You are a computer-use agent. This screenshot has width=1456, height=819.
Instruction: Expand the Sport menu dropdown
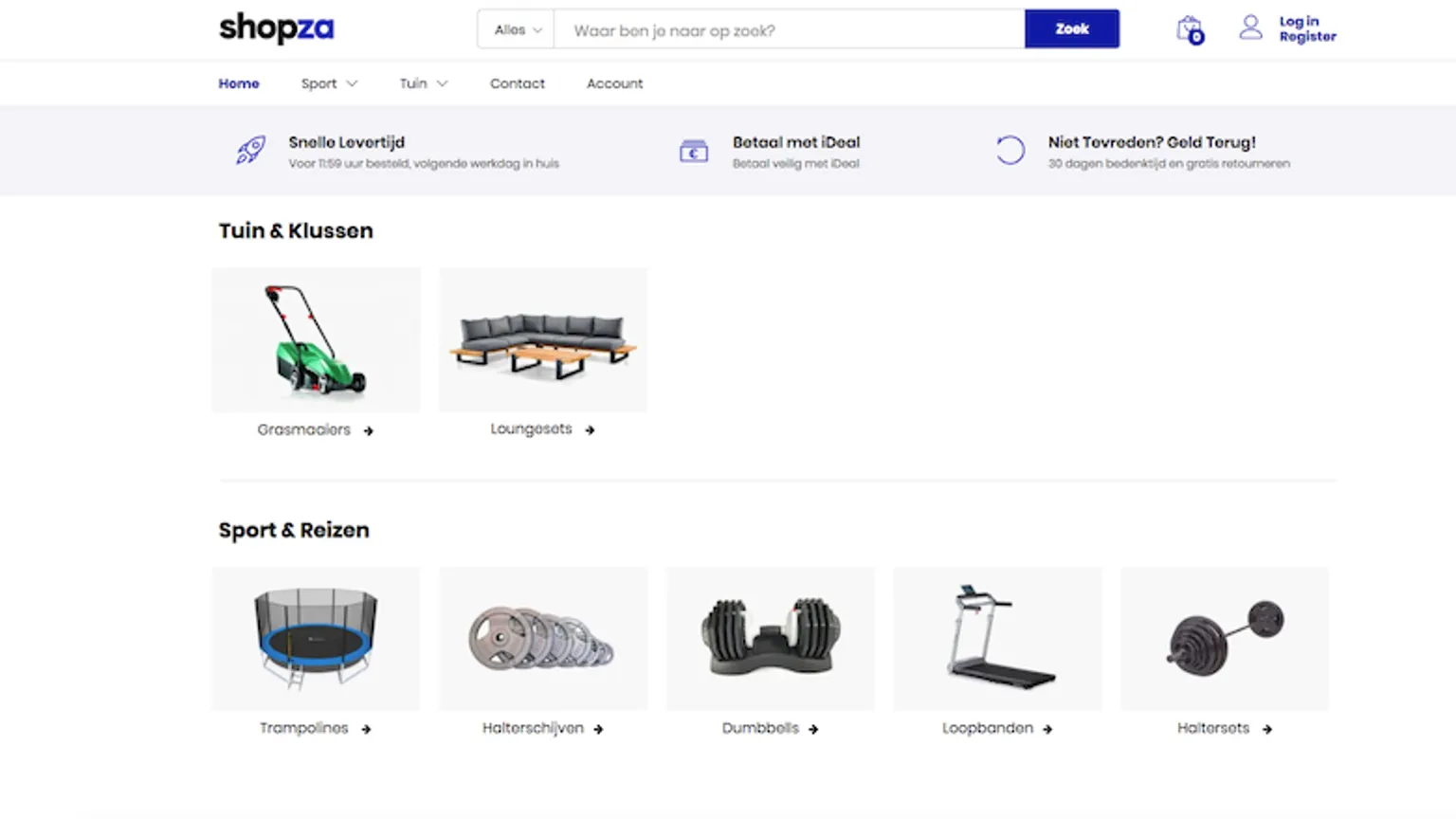329,83
